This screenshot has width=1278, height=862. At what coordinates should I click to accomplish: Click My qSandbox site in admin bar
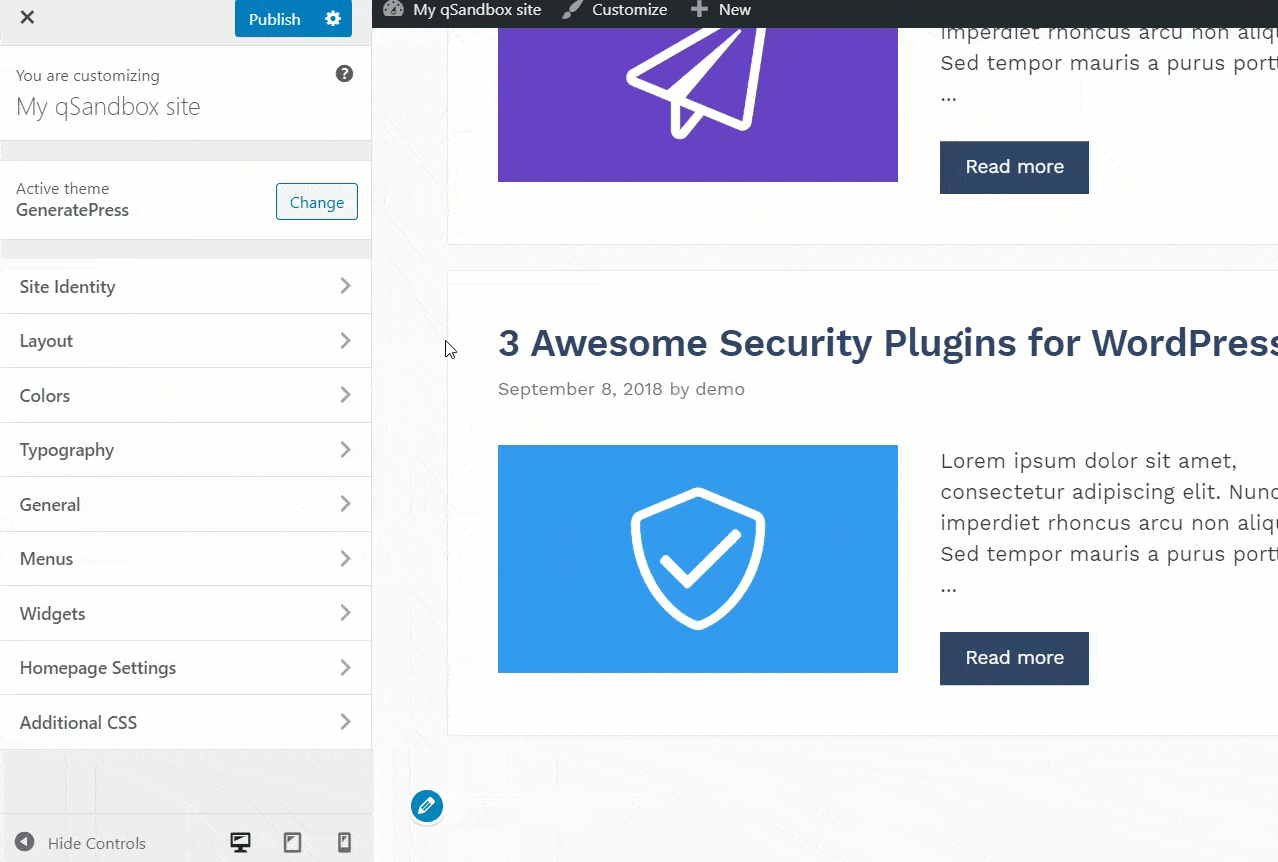[x=477, y=10]
